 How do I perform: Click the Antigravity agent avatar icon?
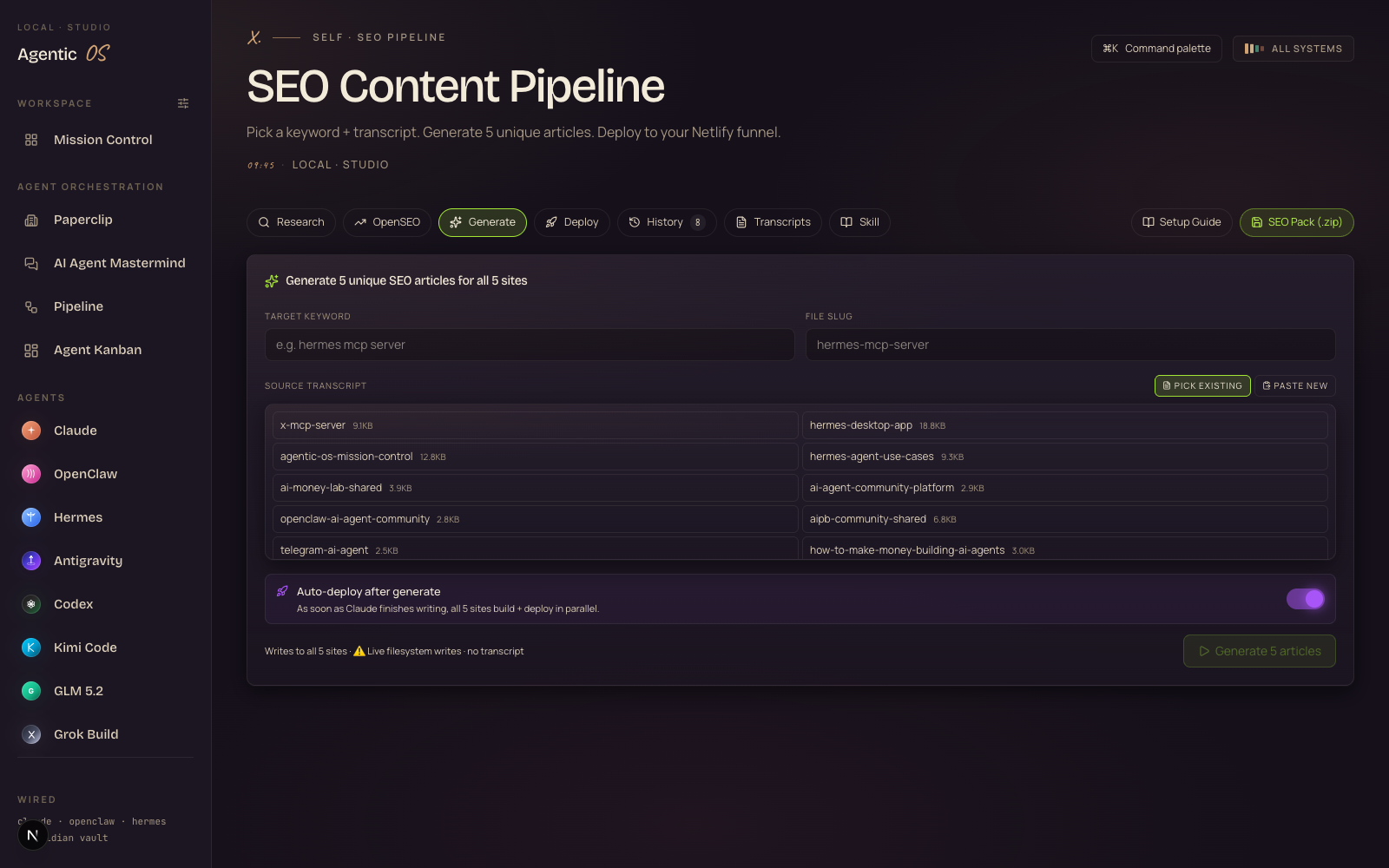pyautogui.click(x=31, y=561)
